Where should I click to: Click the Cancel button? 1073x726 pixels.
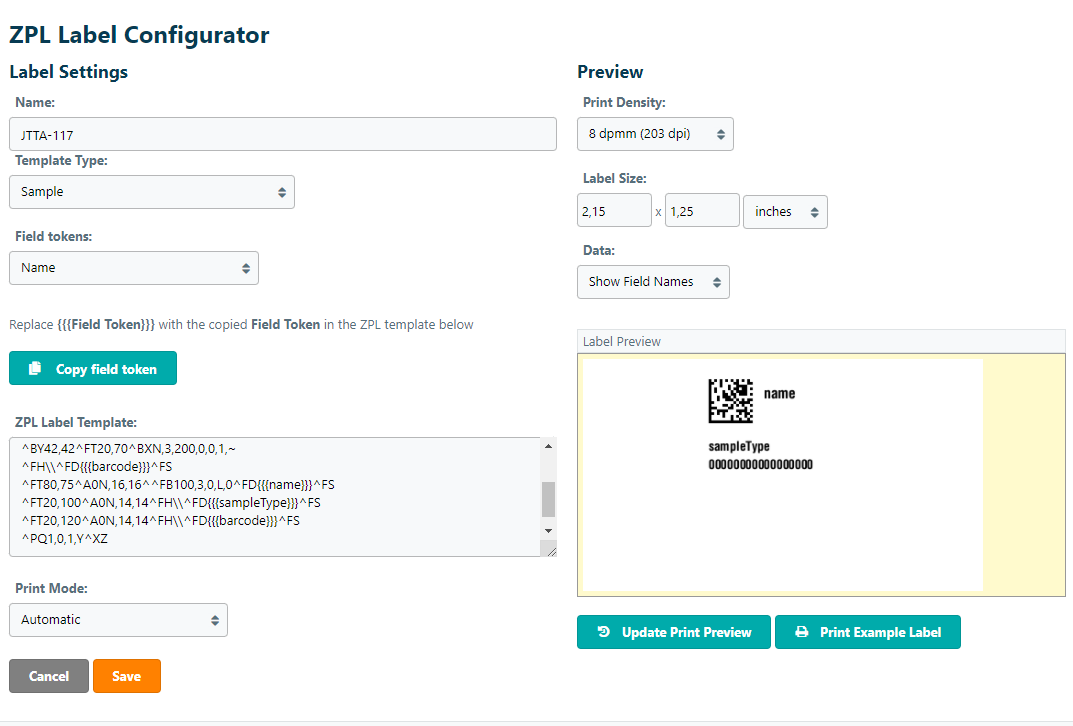[49, 676]
